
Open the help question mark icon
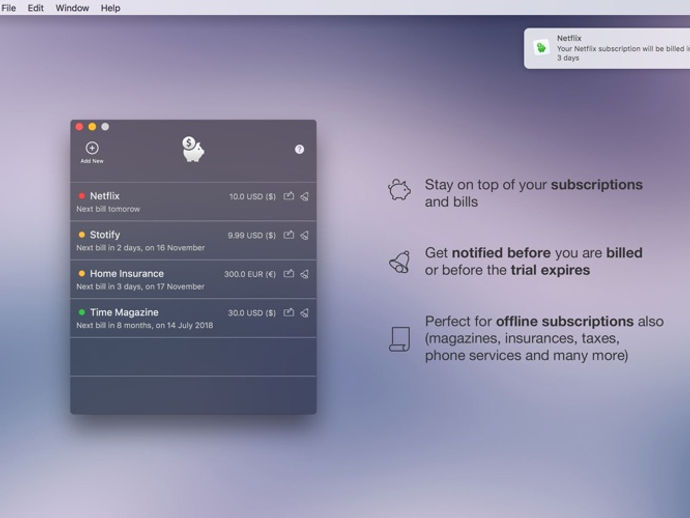(x=299, y=149)
